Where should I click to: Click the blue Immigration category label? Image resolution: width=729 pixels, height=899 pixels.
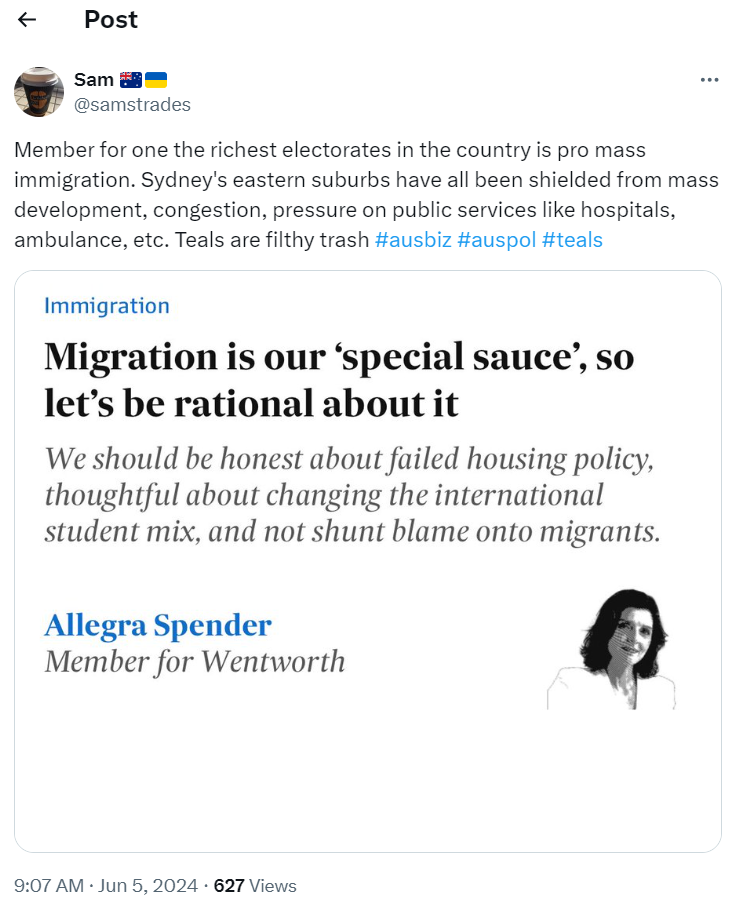[107, 306]
